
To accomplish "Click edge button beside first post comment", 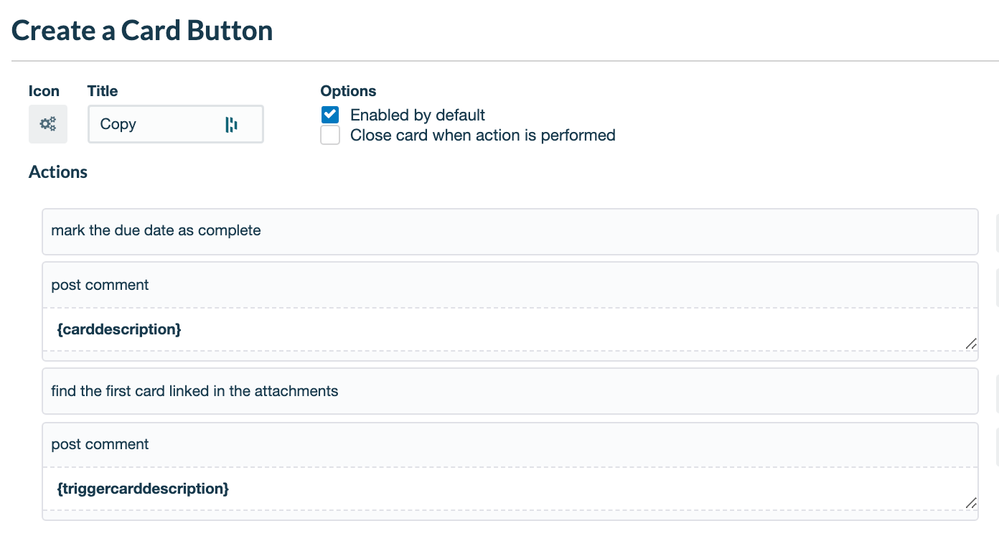I will click(996, 286).
